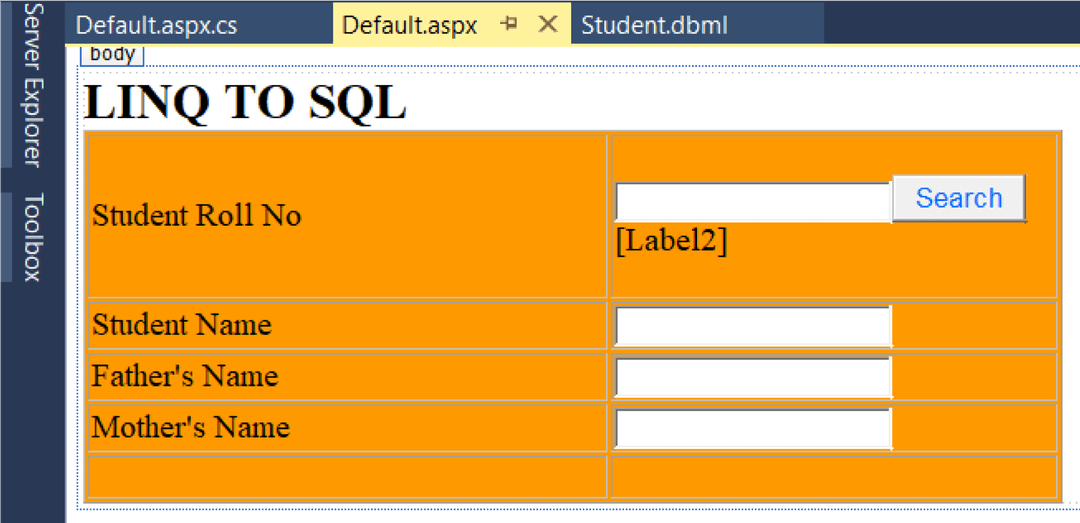Click the Search button
The height and width of the screenshot is (523, 1080).
click(x=958, y=198)
